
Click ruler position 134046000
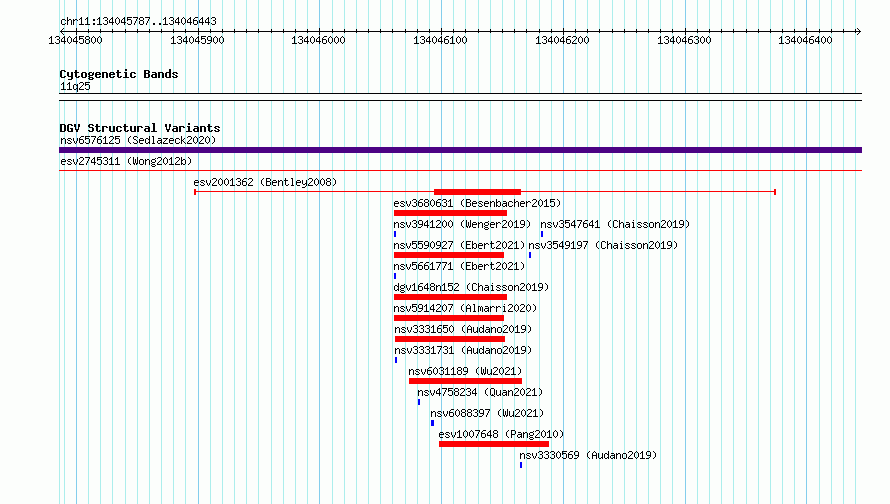(318, 40)
